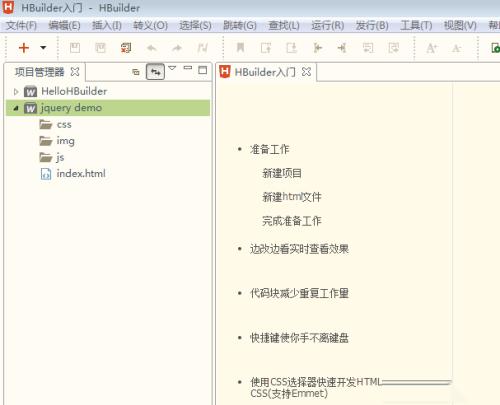Open the 运行(R) menu
The height and width of the screenshot is (405, 500).
pyautogui.click(x=328, y=25)
